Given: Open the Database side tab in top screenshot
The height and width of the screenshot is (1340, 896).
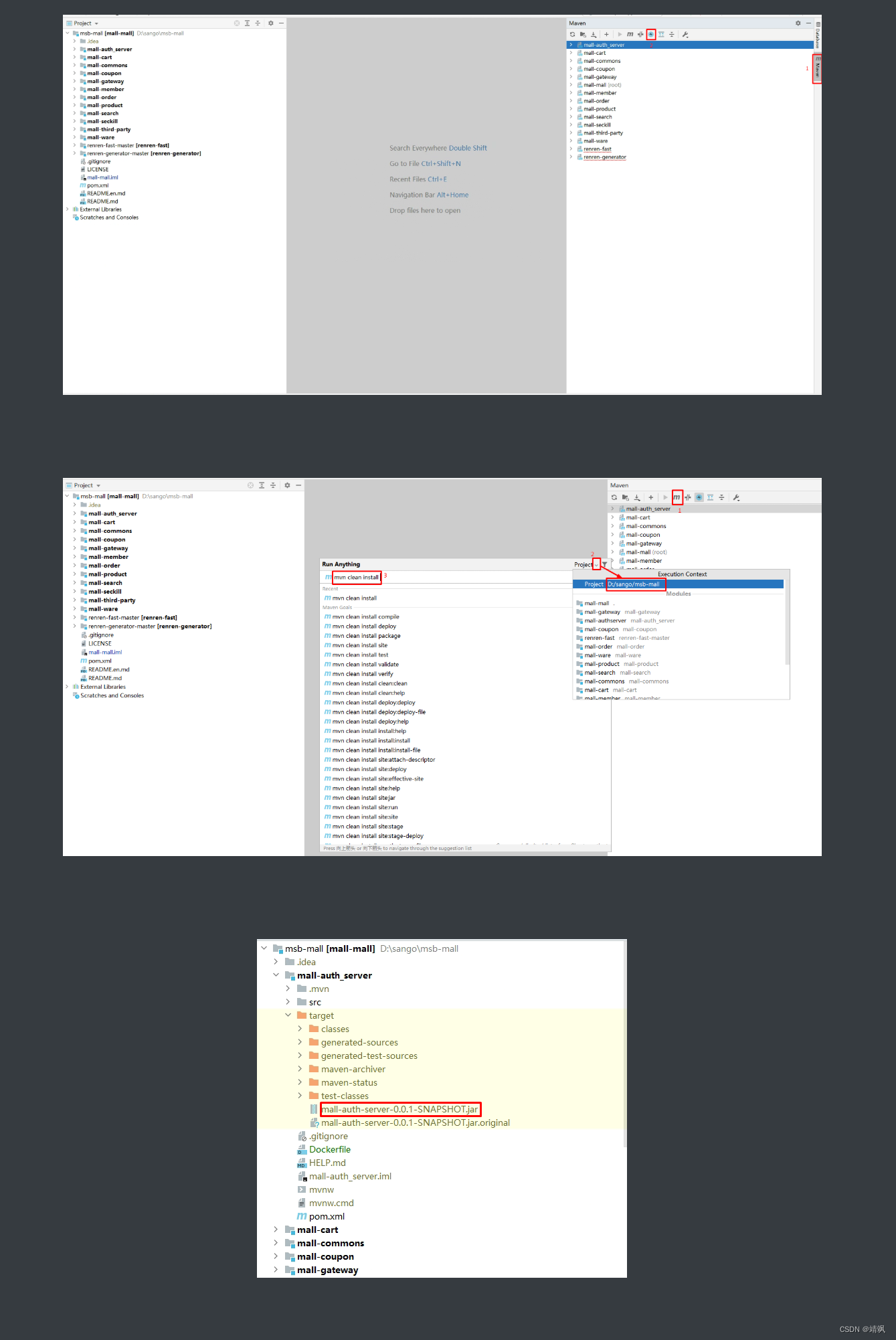Looking at the screenshot, I should point(817,36).
